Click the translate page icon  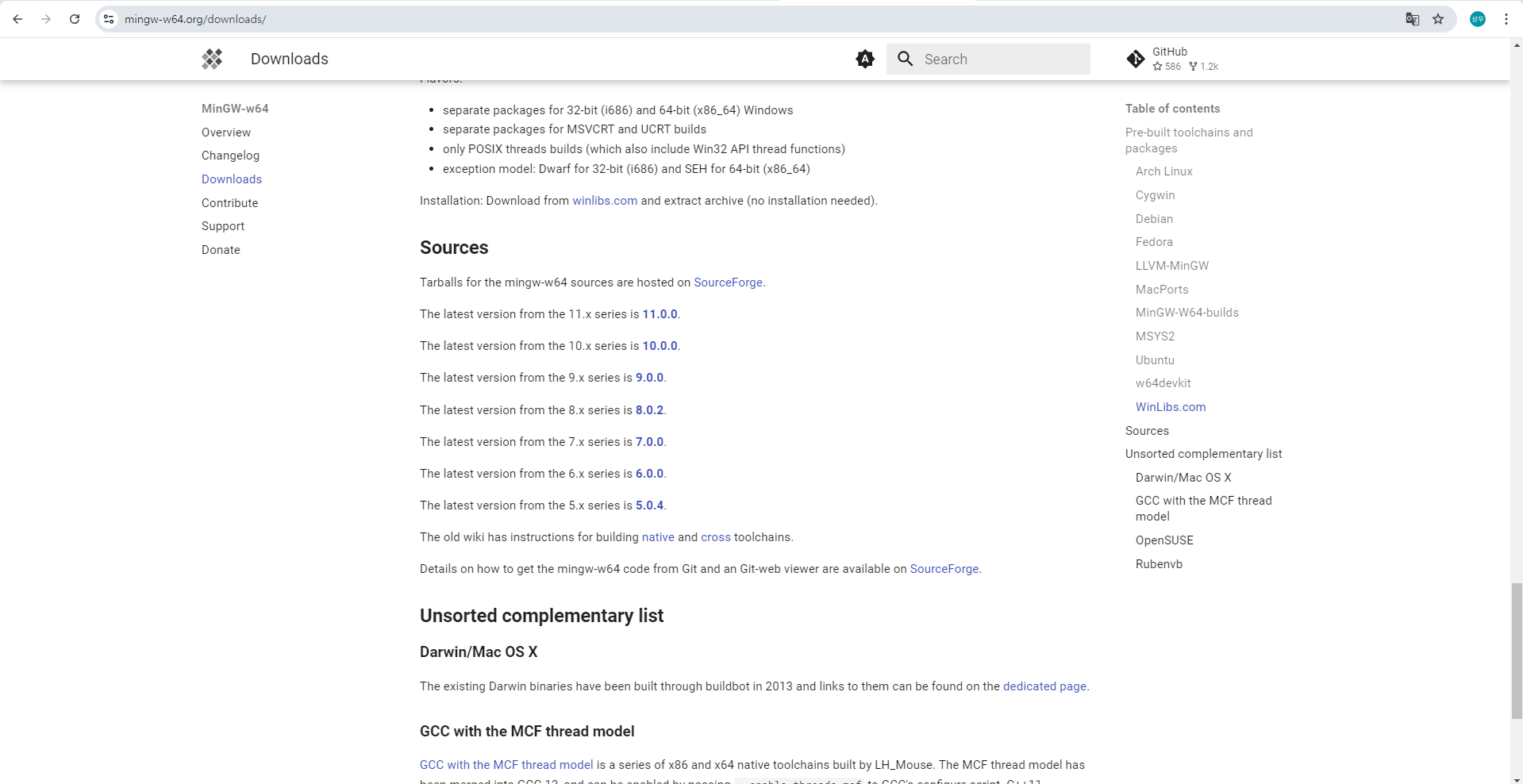[x=1413, y=19]
